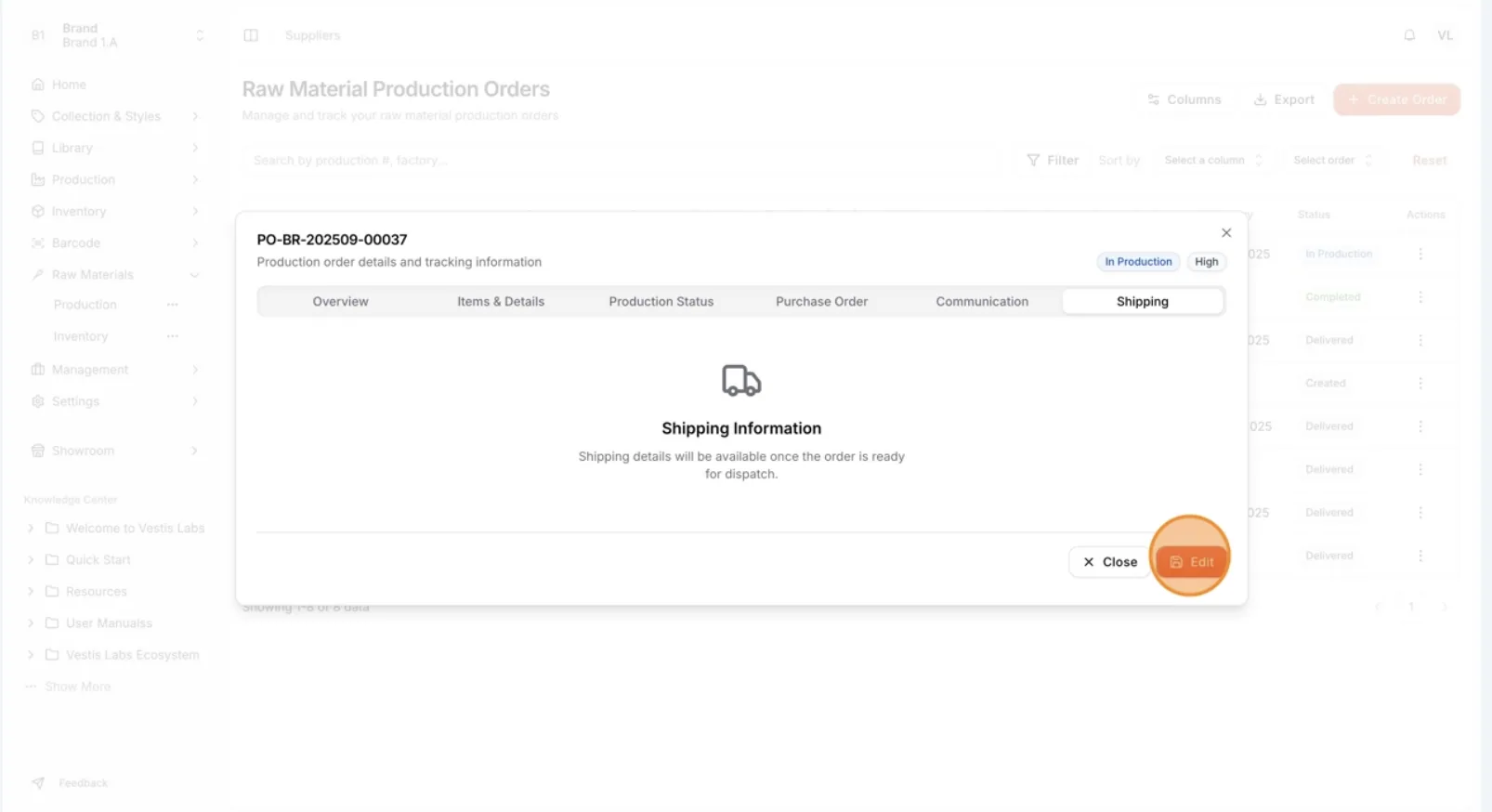Click the Create Order button
Image resolution: width=1492 pixels, height=812 pixels.
click(x=1396, y=99)
